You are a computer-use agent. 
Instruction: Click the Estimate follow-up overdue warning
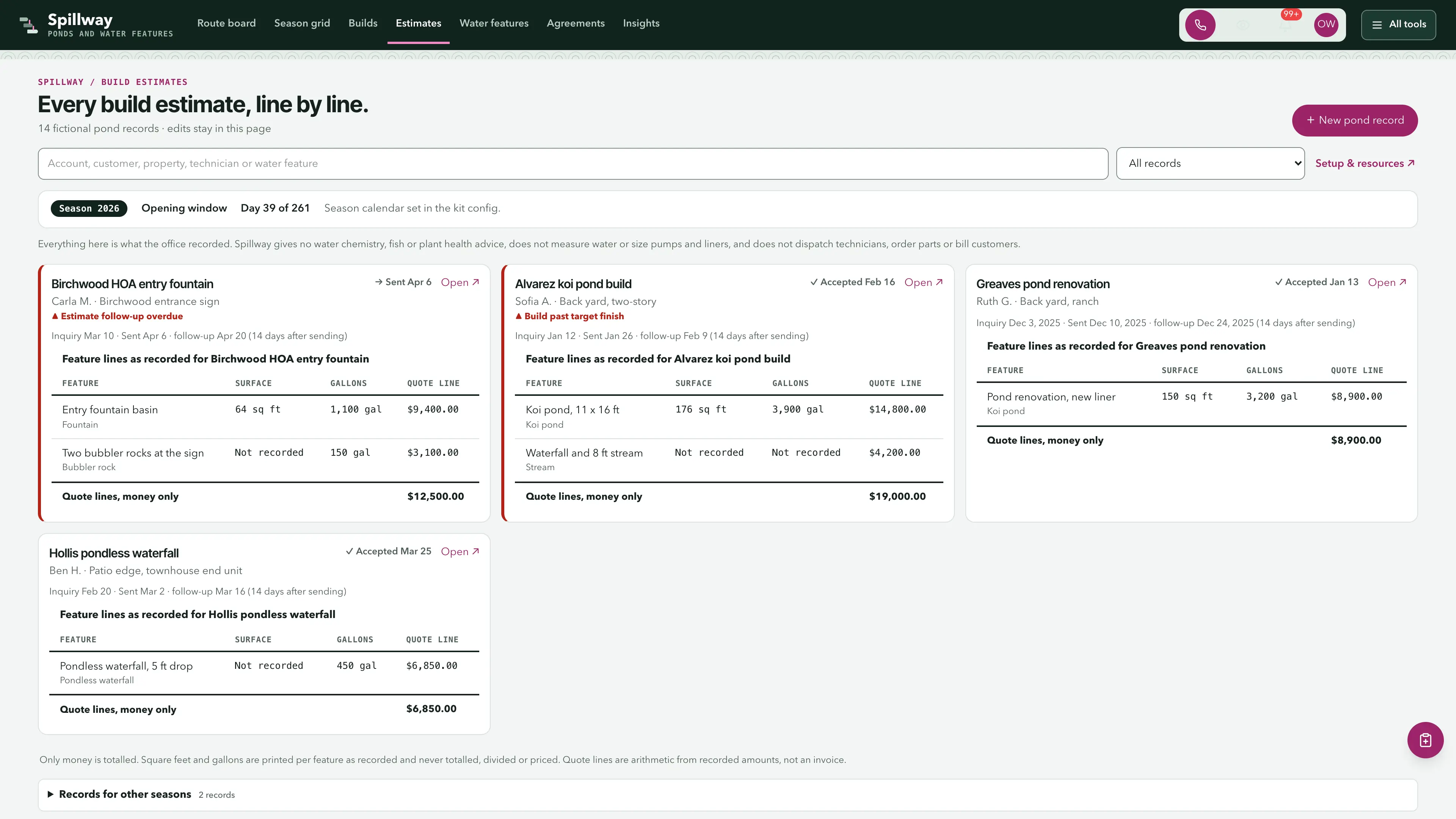117,316
